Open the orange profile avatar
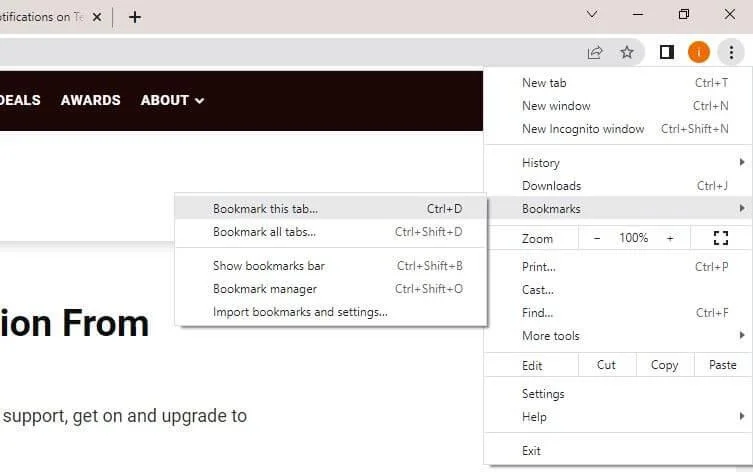 [x=699, y=52]
